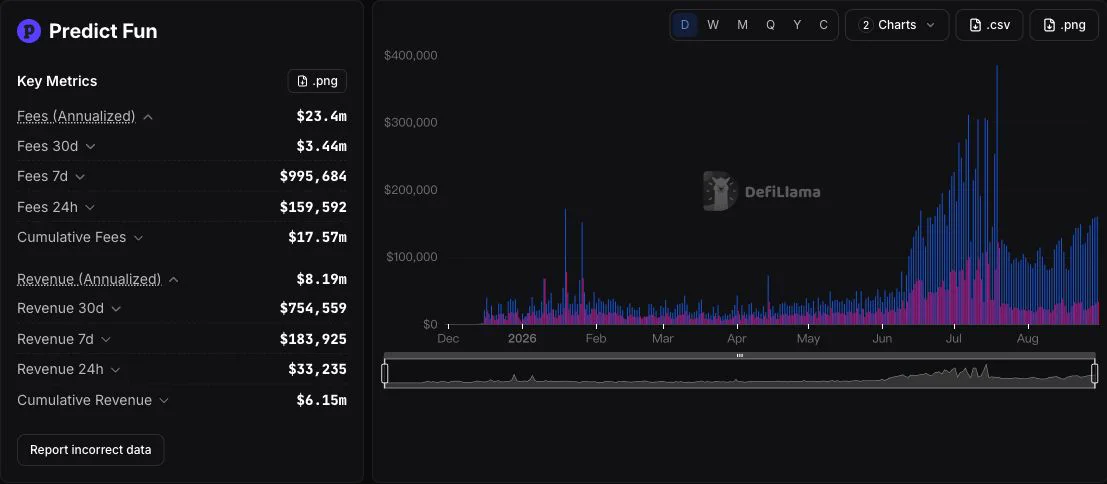Click the Feb x-axis label
Screen dimensions: 1107x484
596,339
